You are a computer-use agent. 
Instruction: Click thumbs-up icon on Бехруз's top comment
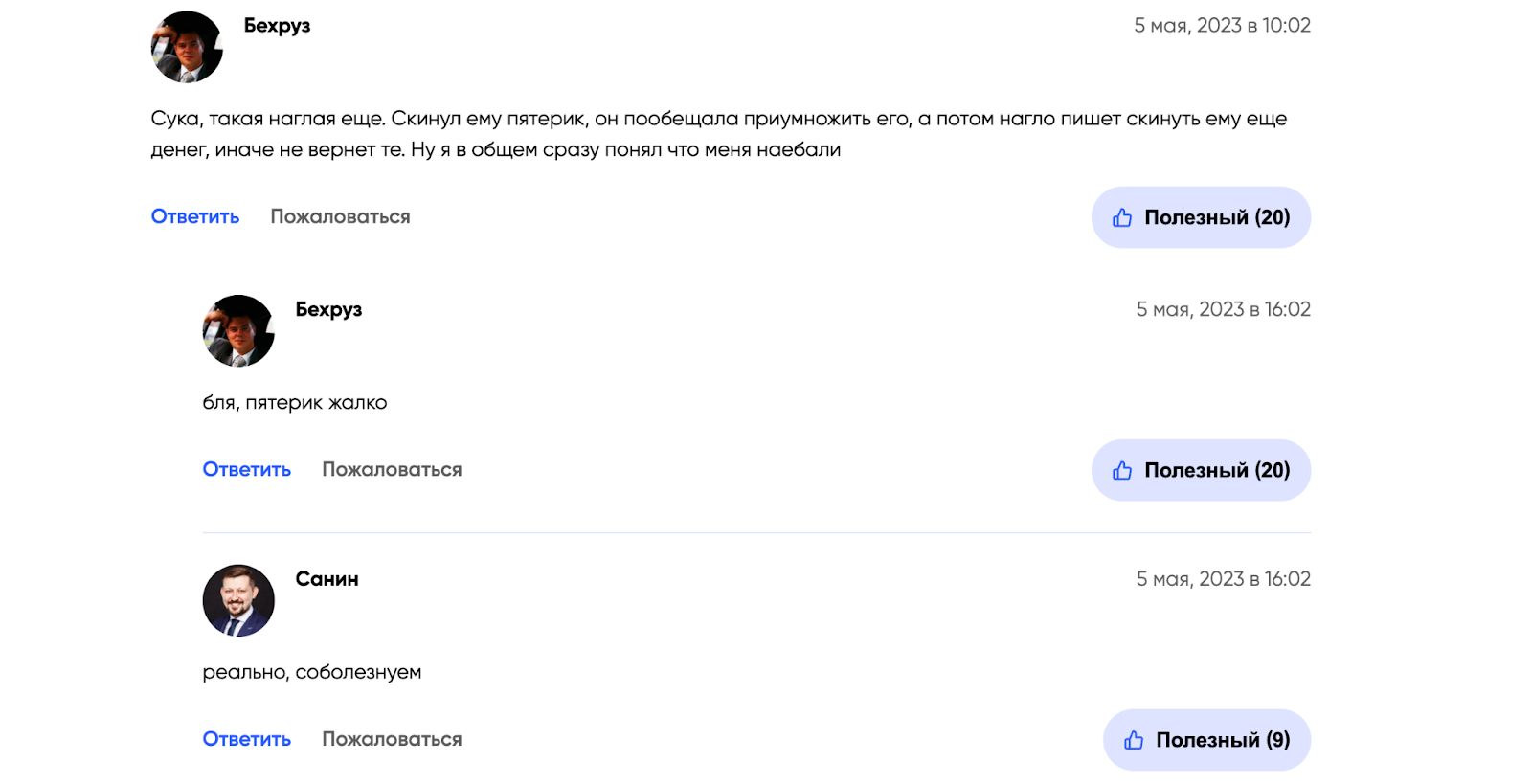[1122, 218]
